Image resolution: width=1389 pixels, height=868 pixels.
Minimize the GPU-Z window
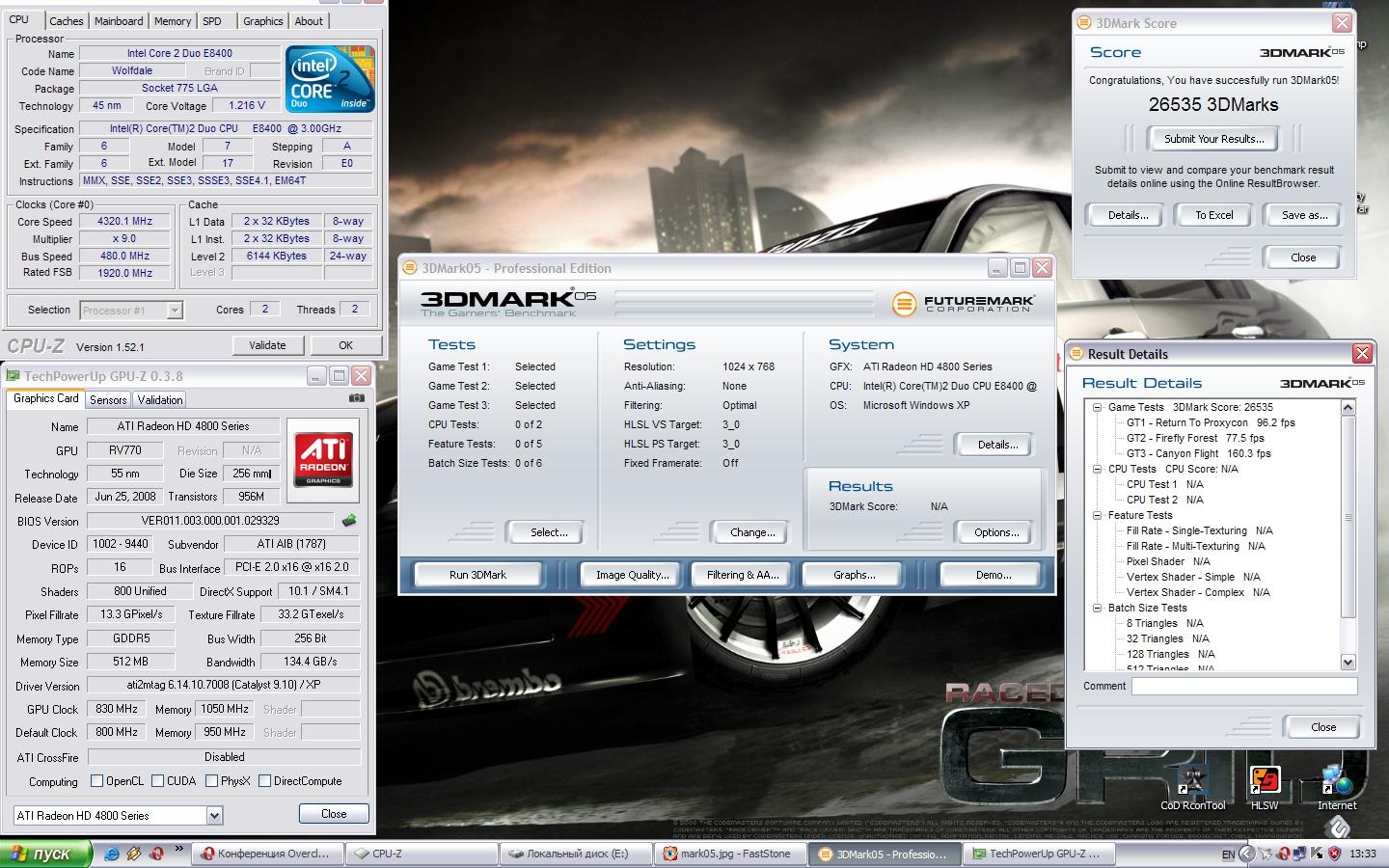[316, 376]
